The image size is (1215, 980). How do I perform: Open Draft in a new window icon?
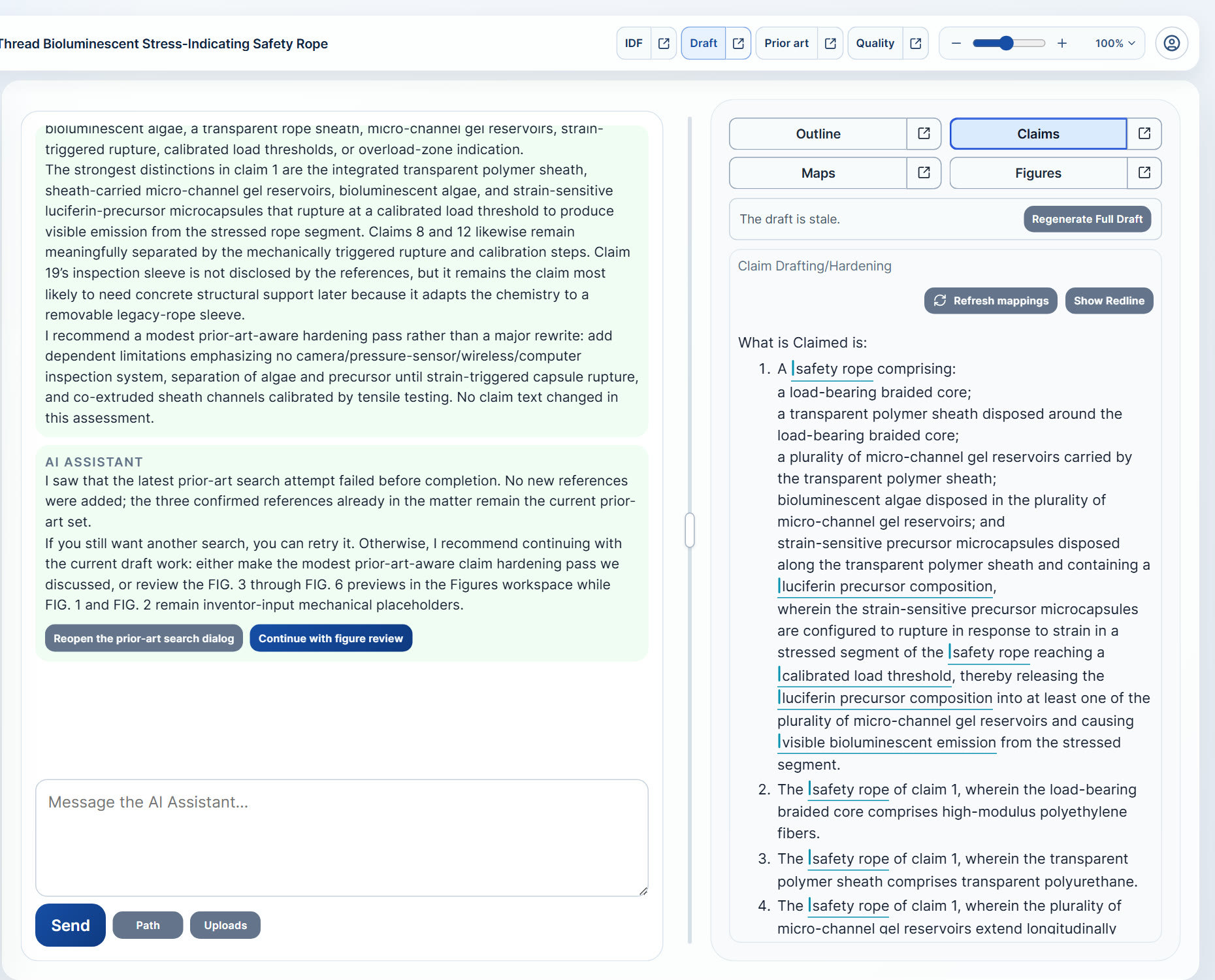coord(738,43)
